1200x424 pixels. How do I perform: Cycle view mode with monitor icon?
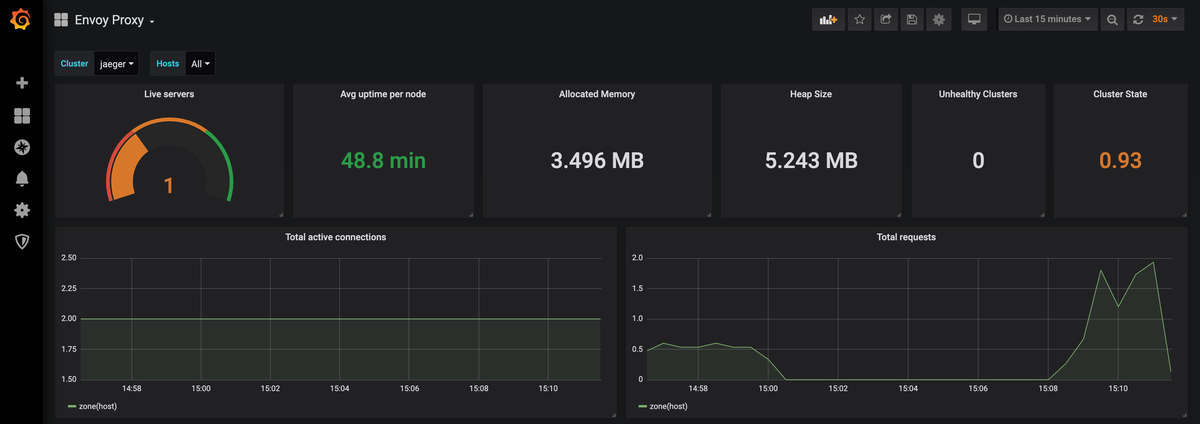tap(975, 19)
